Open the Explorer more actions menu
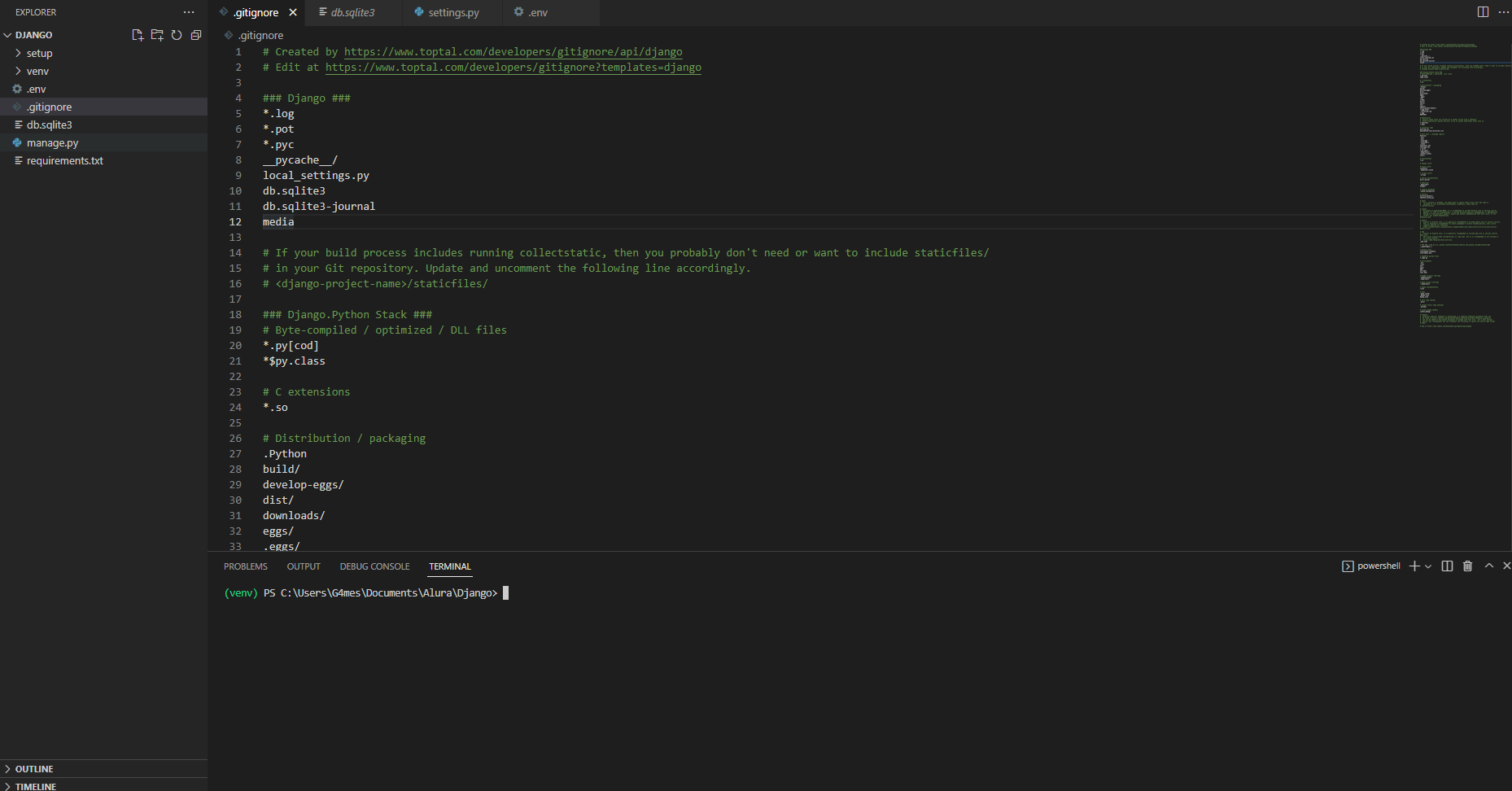The height and width of the screenshot is (791, 1512). (x=189, y=12)
